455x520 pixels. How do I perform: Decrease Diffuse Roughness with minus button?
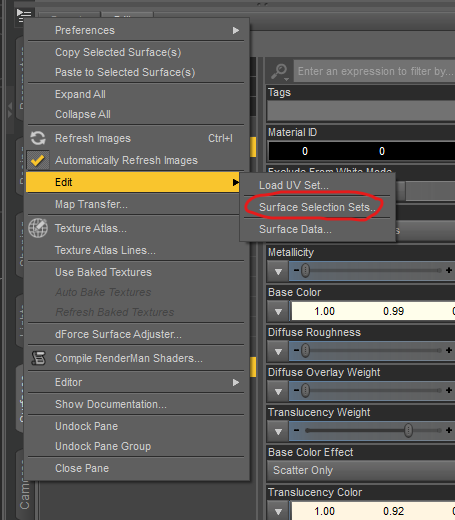(x=296, y=350)
